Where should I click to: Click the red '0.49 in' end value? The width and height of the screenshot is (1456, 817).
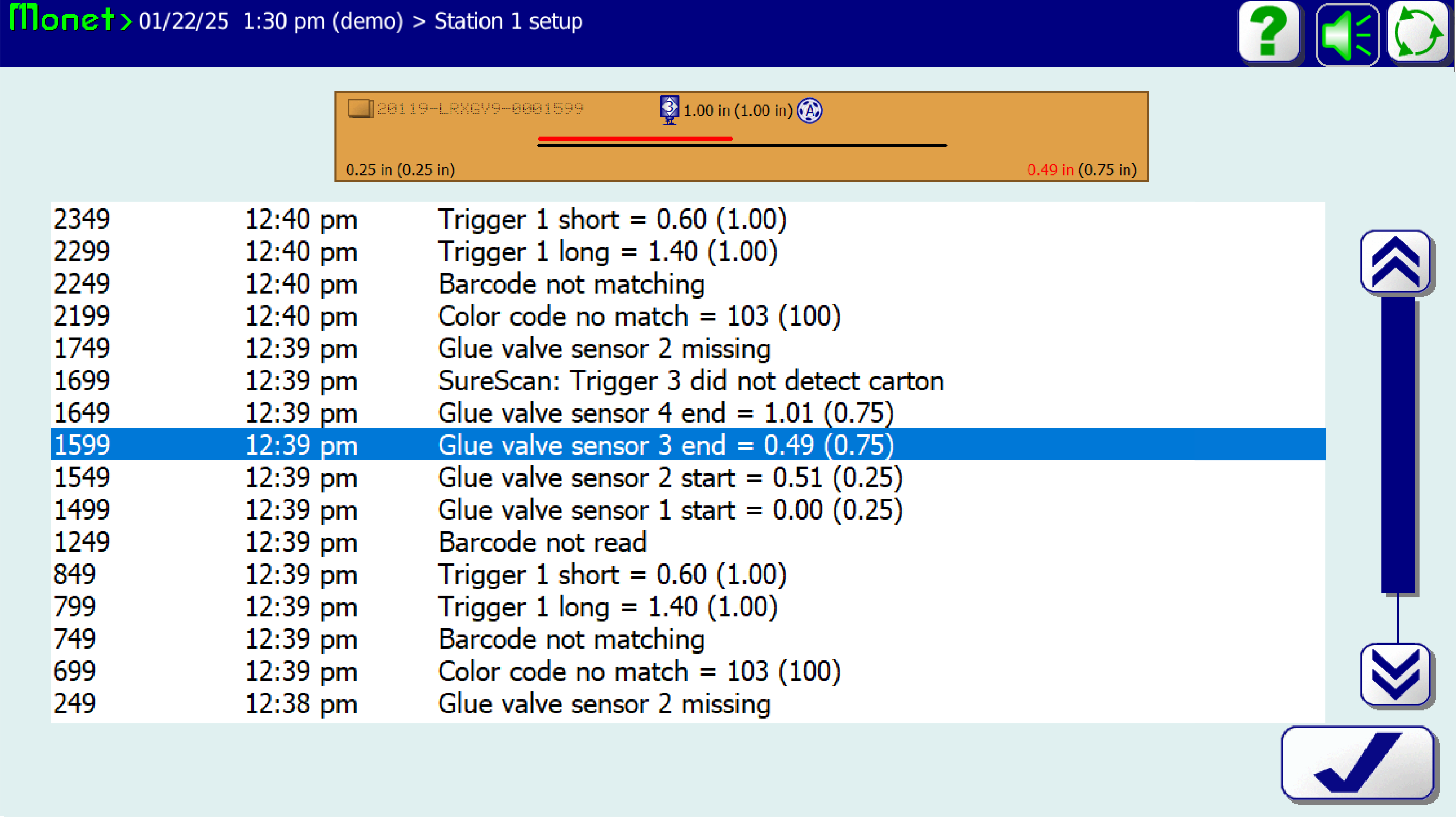tap(1050, 170)
